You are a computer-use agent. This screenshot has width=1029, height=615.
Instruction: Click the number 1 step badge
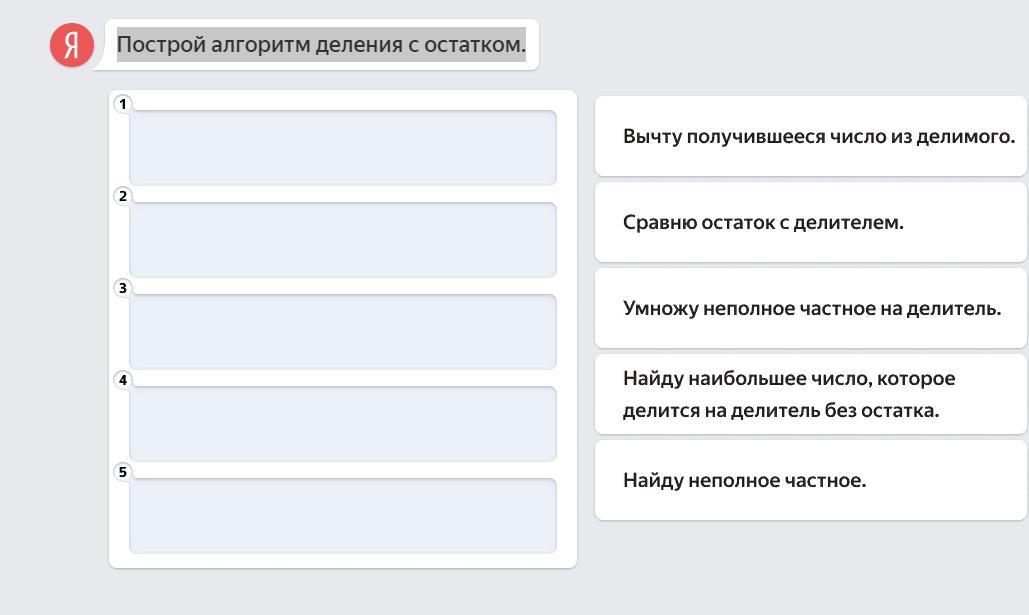[x=123, y=104]
